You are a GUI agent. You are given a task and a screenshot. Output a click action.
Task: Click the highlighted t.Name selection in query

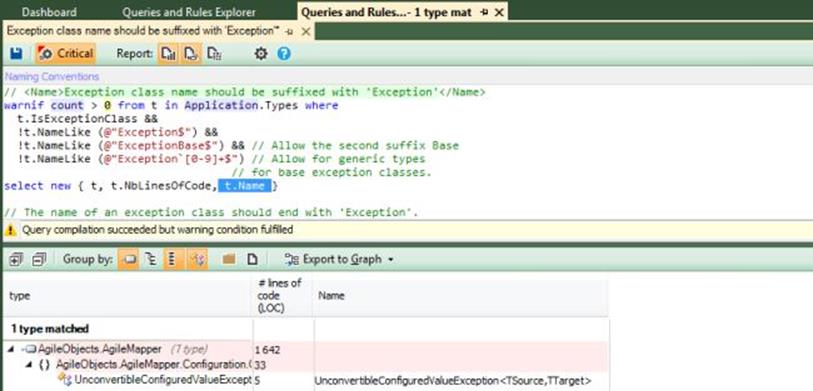(x=244, y=186)
